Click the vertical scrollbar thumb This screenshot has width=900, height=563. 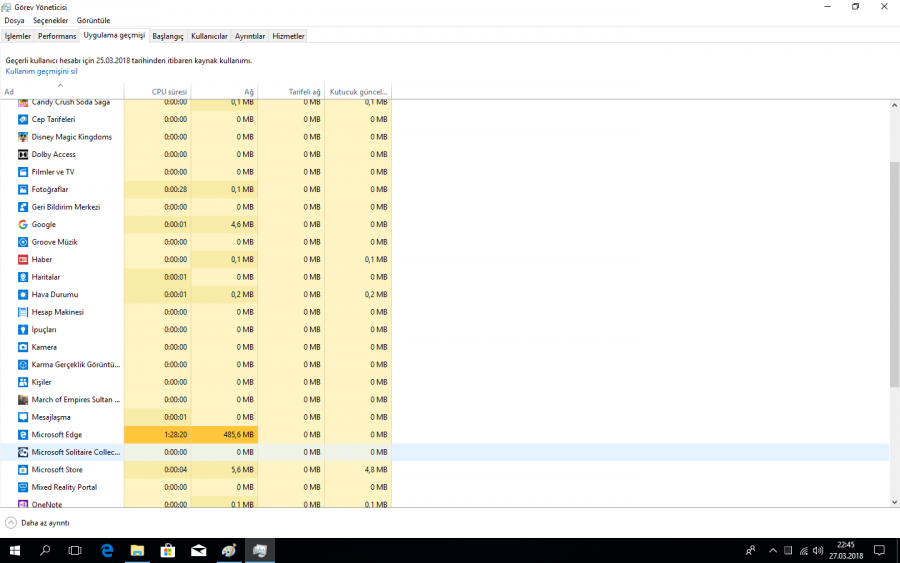894,274
